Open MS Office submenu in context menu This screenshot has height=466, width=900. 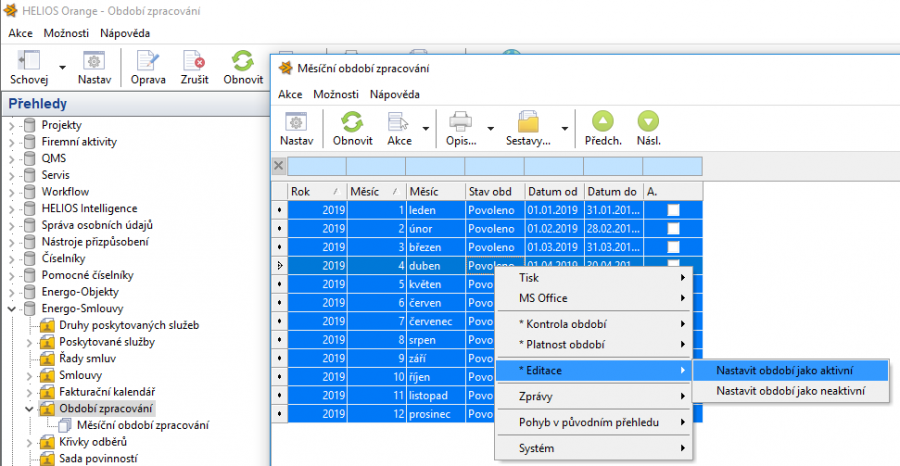[594, 298]
